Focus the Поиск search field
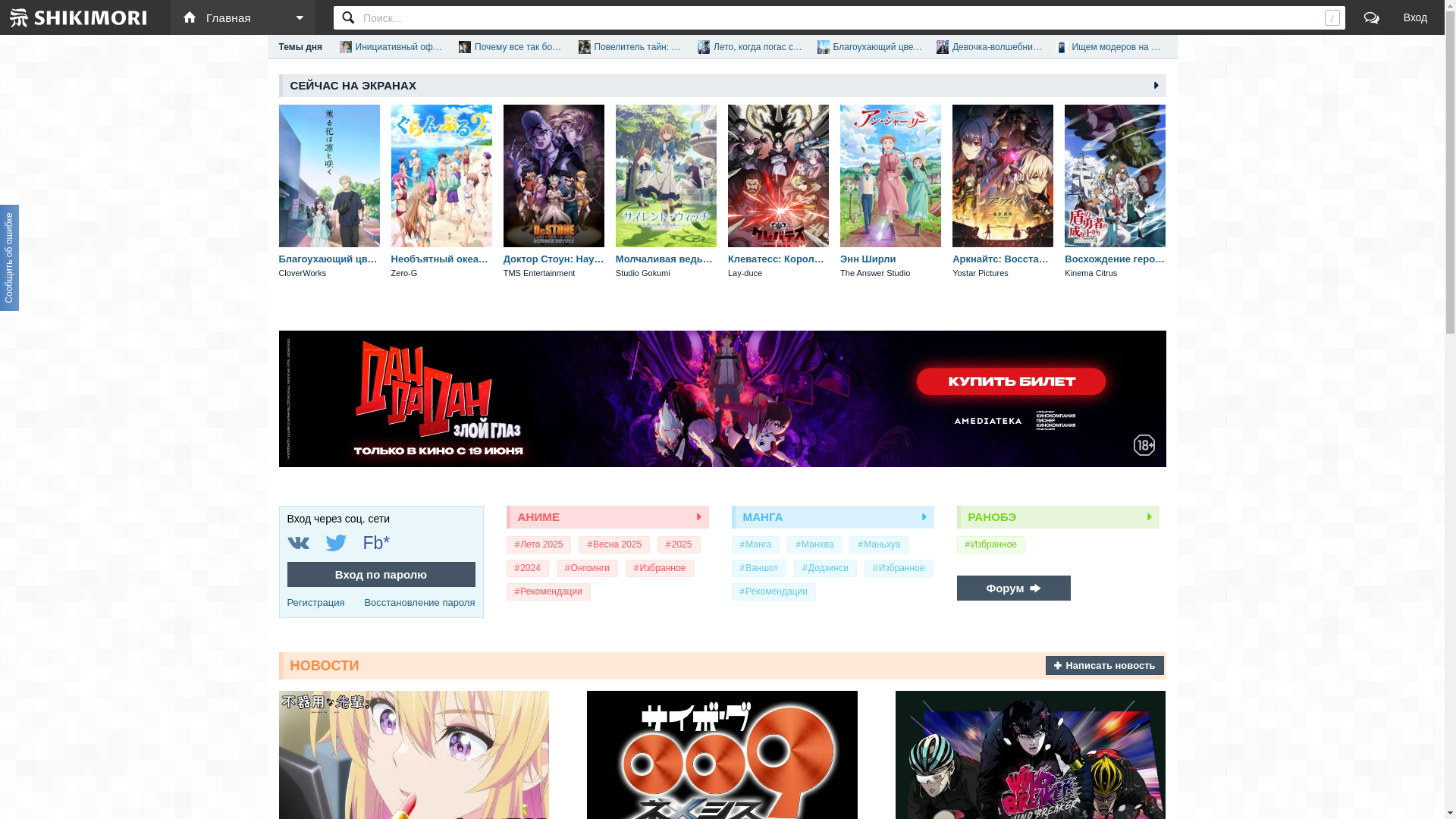Image resolution: width=1456 pixels, height=819 pixels. point(839,17)
